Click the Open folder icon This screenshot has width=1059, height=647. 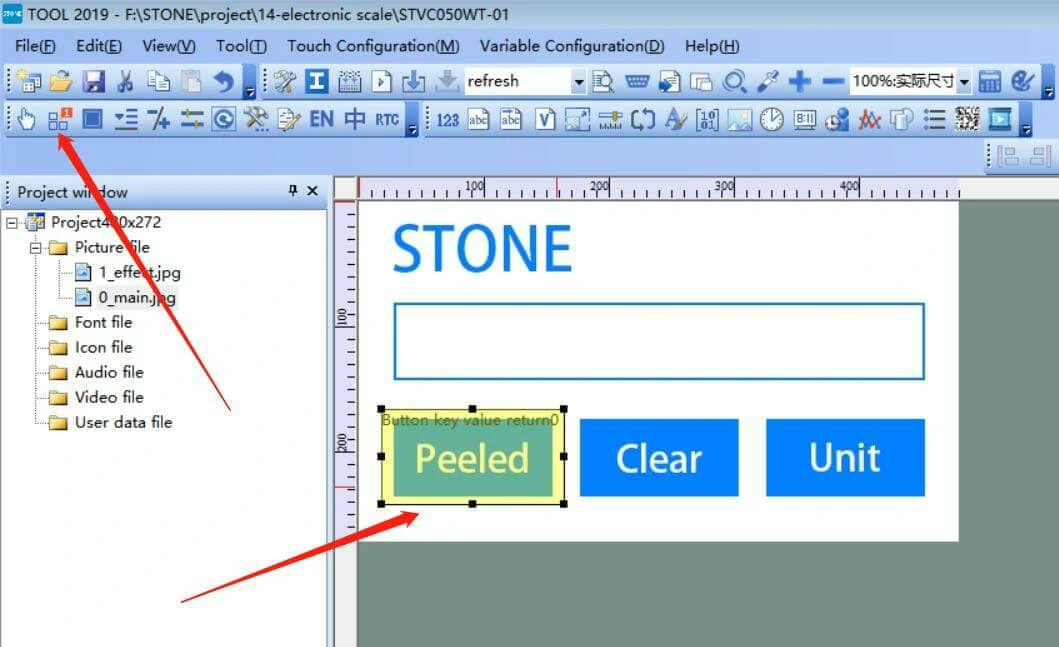(x=61, y=81)
